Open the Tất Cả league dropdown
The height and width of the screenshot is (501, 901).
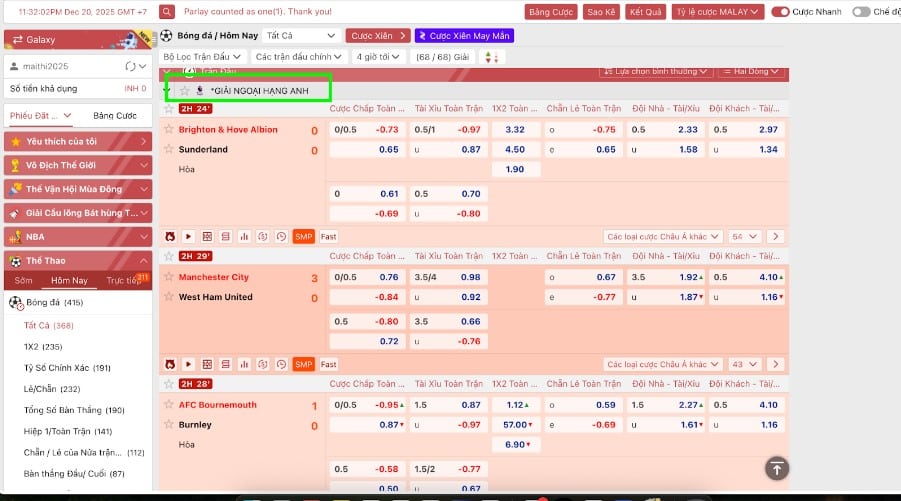coord(301,36)
